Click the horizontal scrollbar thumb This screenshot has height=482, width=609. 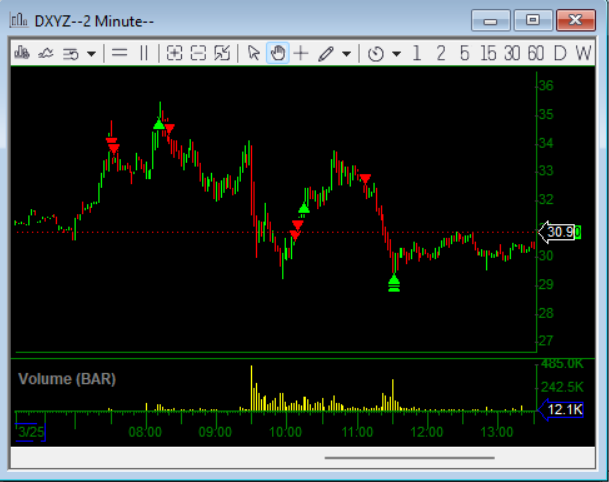tap(409, 458)
